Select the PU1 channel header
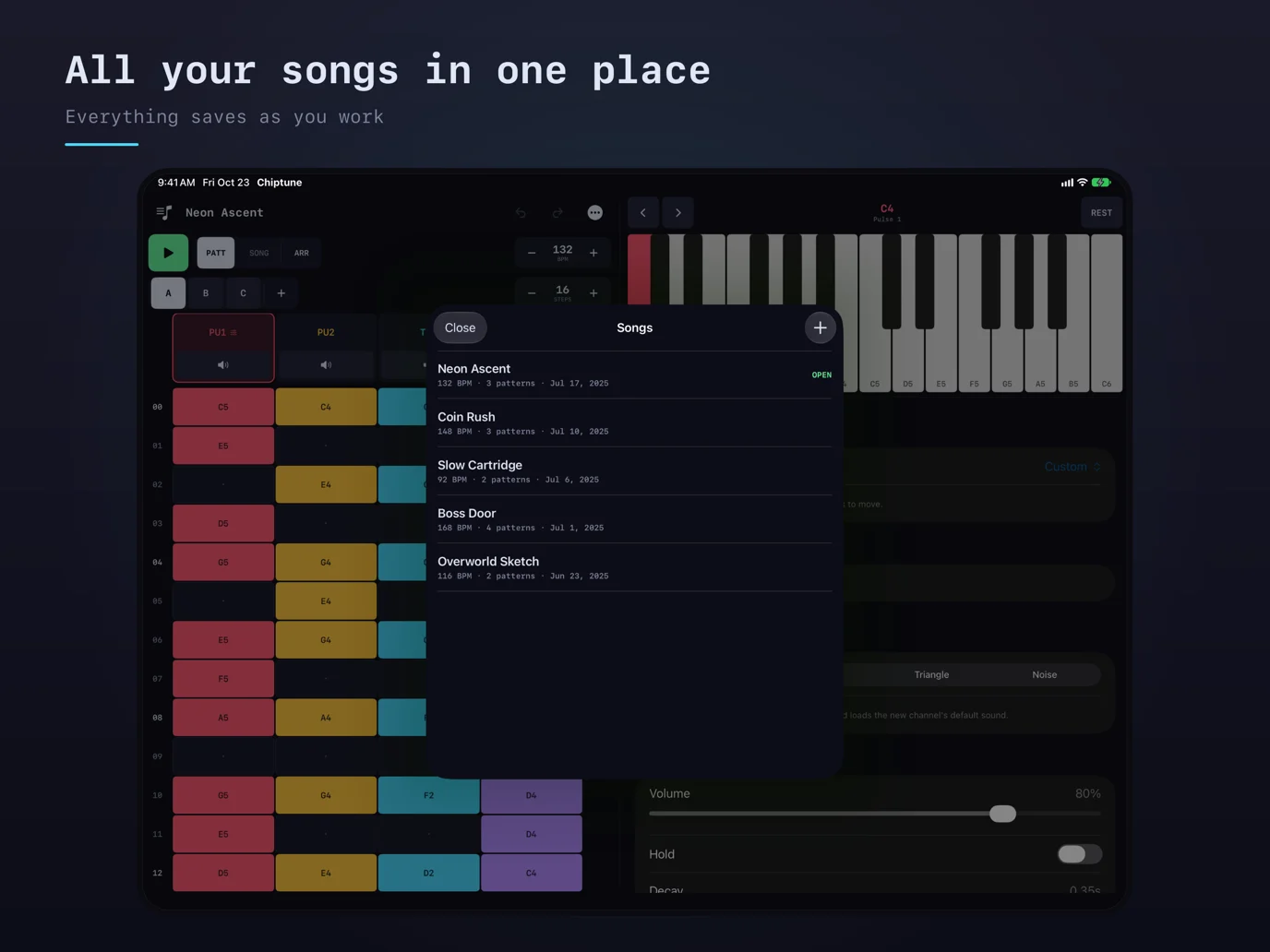The height and width of the screenshot is (952, 1270). (x=223, y=332)
